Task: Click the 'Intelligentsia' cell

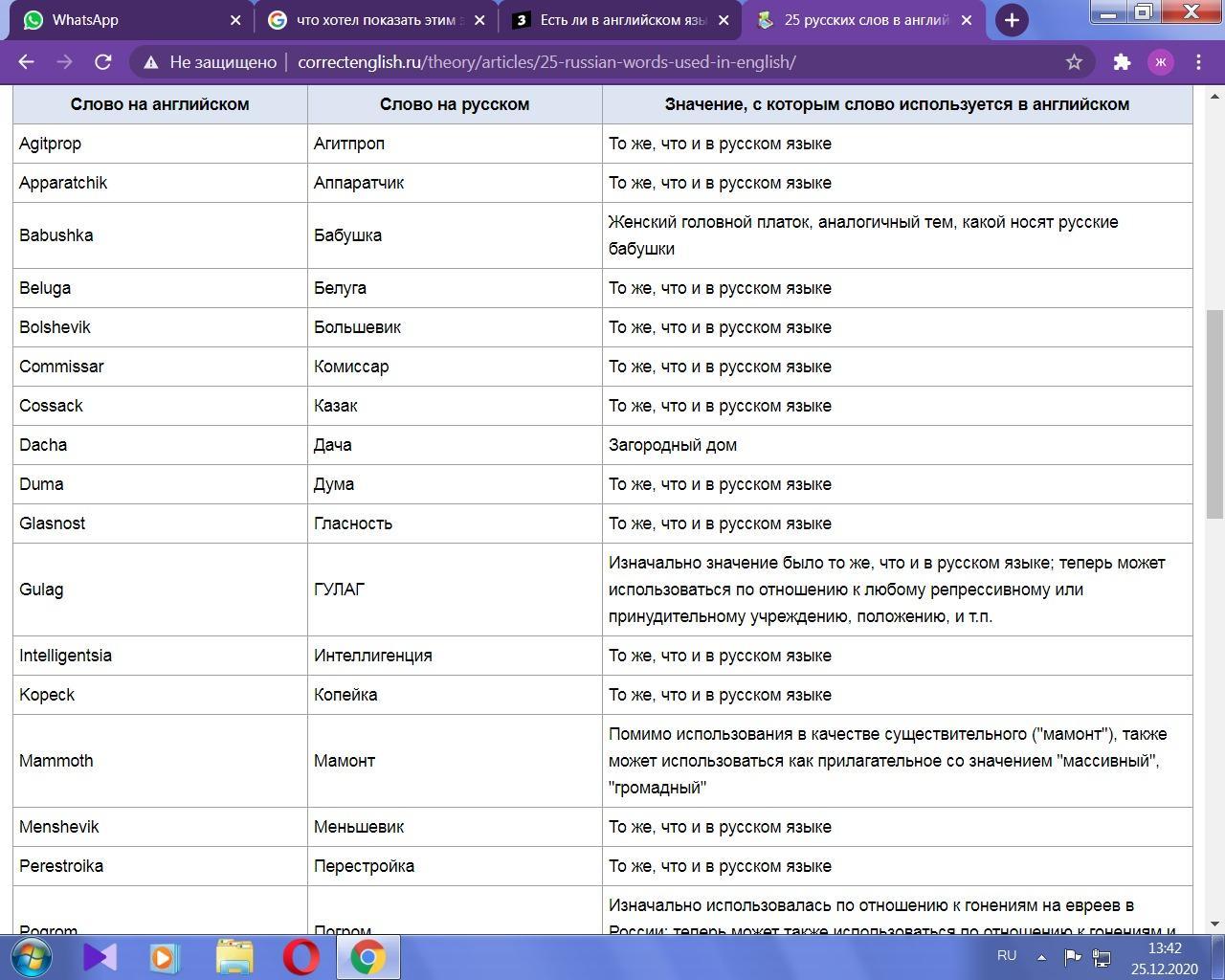Action: coord(160,656)
